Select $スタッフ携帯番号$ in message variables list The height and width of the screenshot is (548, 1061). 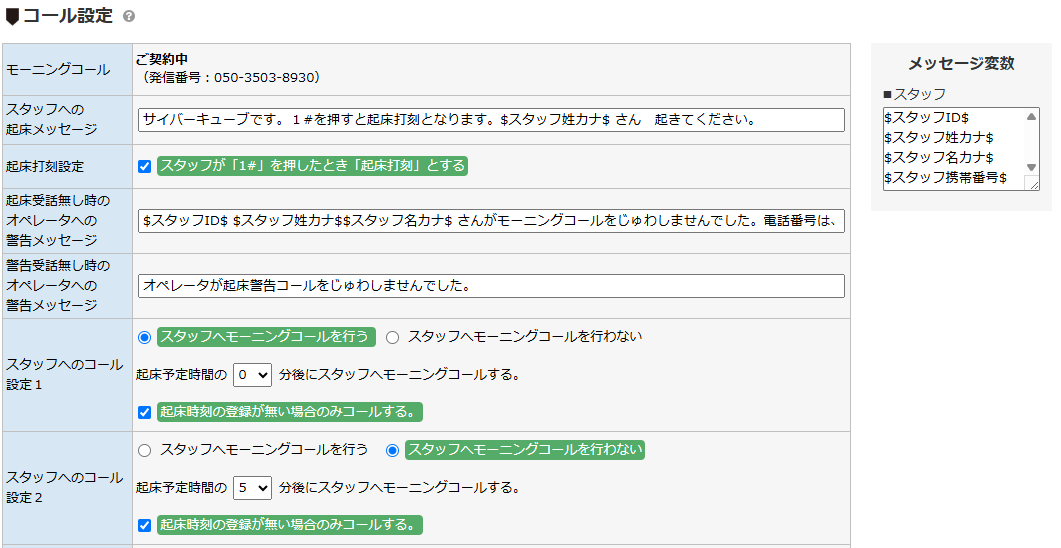pyautogui.click(x=945, y=178)
